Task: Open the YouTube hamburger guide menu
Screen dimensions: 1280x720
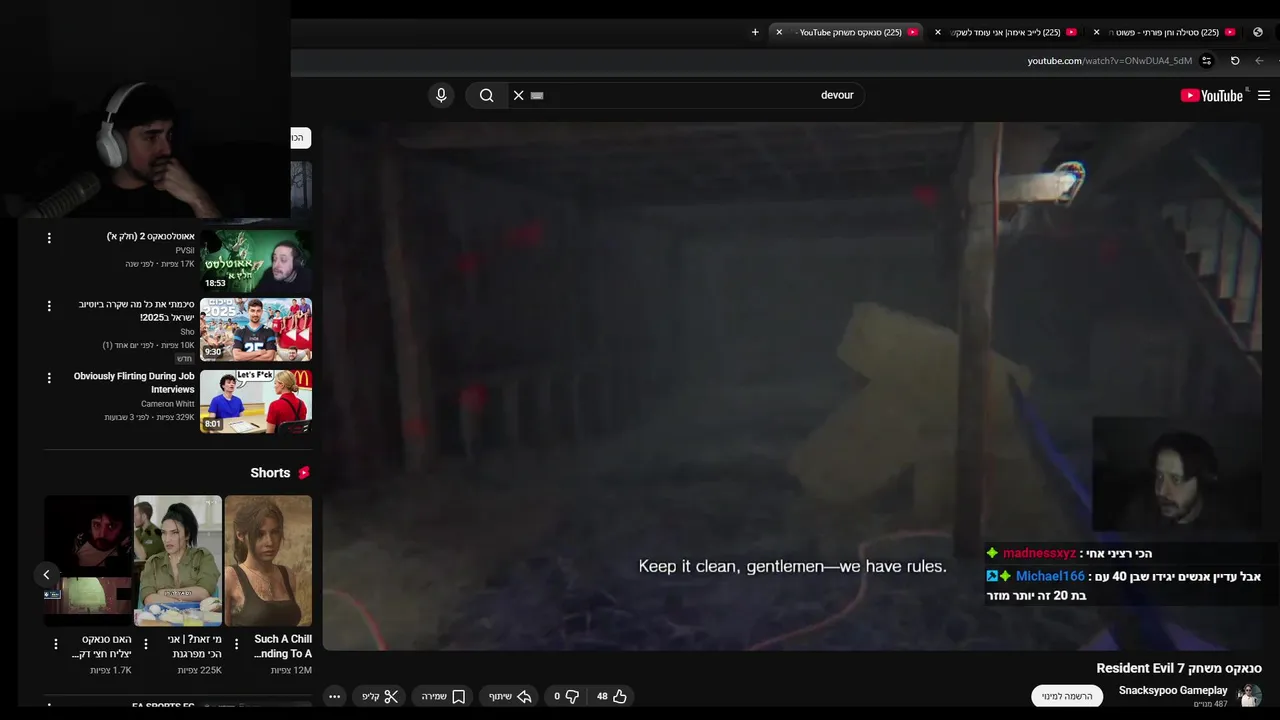Action: (1264, 95)
